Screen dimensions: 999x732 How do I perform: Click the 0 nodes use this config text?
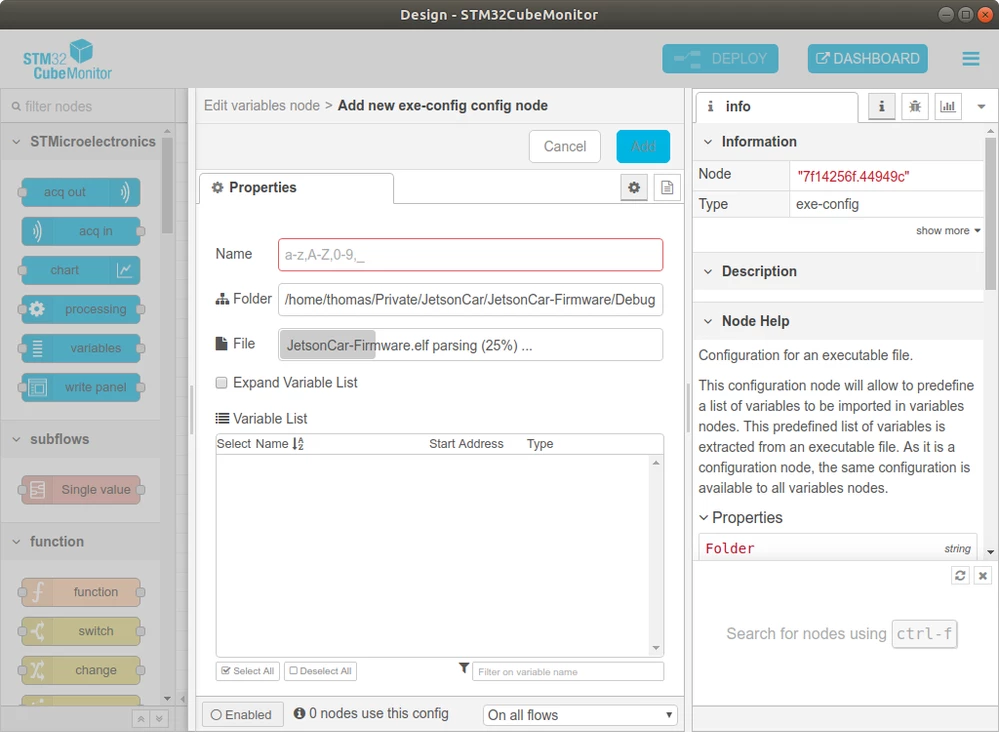click(x=378, y=714)
